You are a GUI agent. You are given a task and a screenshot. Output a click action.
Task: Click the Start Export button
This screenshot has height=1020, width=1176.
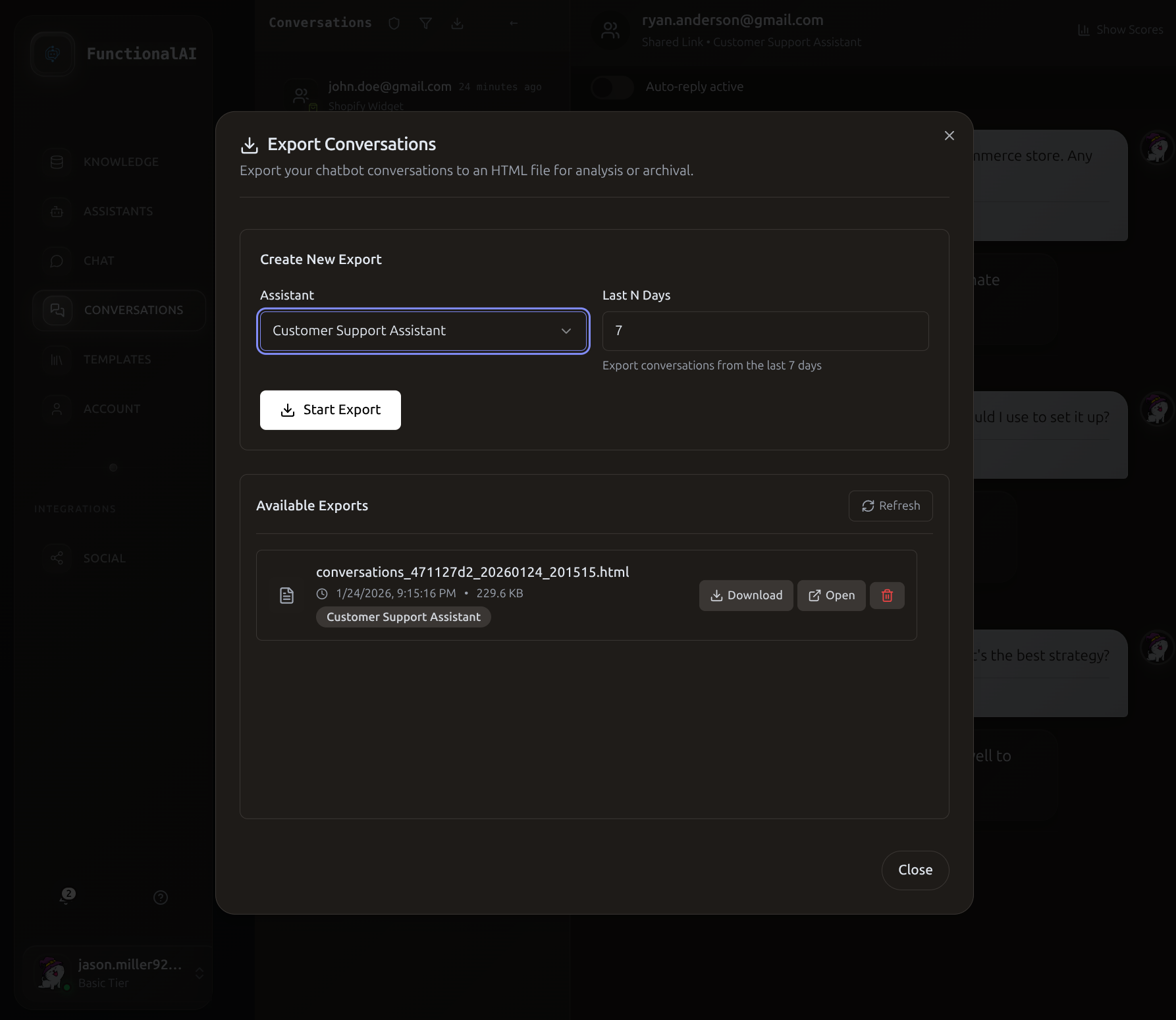coord(330,410)
